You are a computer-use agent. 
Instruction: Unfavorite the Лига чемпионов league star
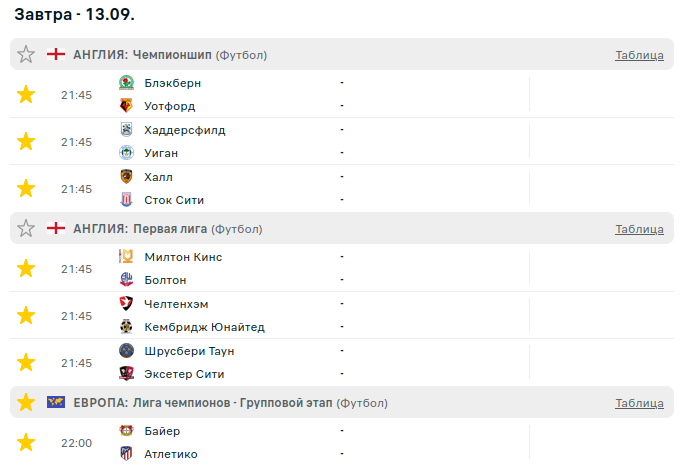point(26,403)
